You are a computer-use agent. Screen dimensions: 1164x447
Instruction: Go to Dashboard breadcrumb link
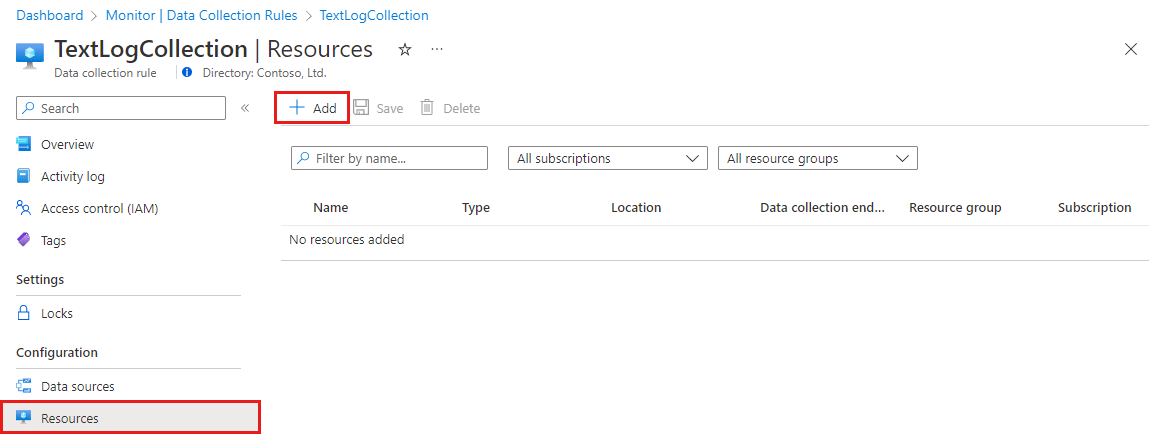[x=50, y=15]
